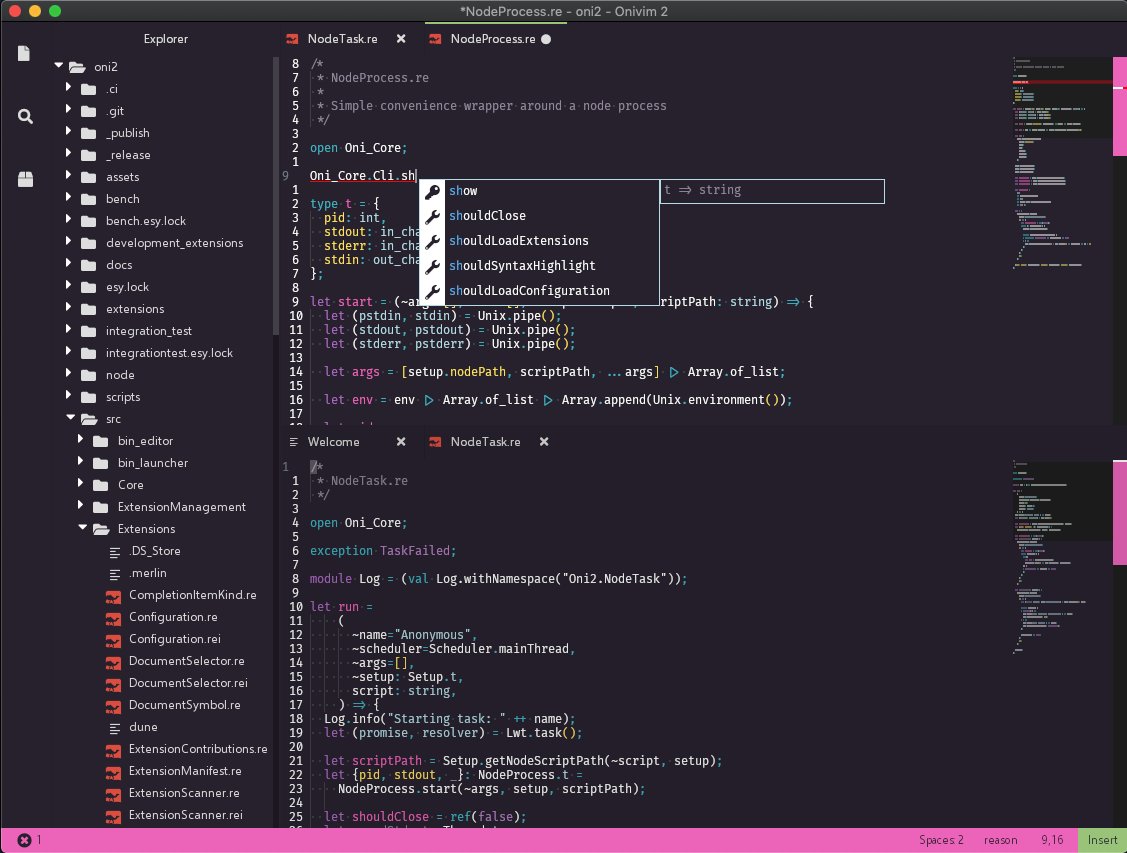Click the top editor pink scrollbar thumb
The width and height of the screenshot is (1127, 853).
(x=1120, y=106)
